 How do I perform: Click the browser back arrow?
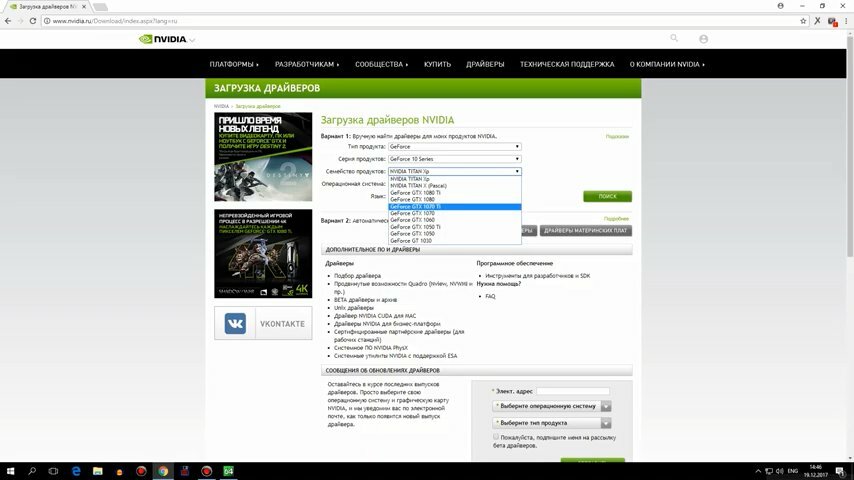[x=8, y=21]
